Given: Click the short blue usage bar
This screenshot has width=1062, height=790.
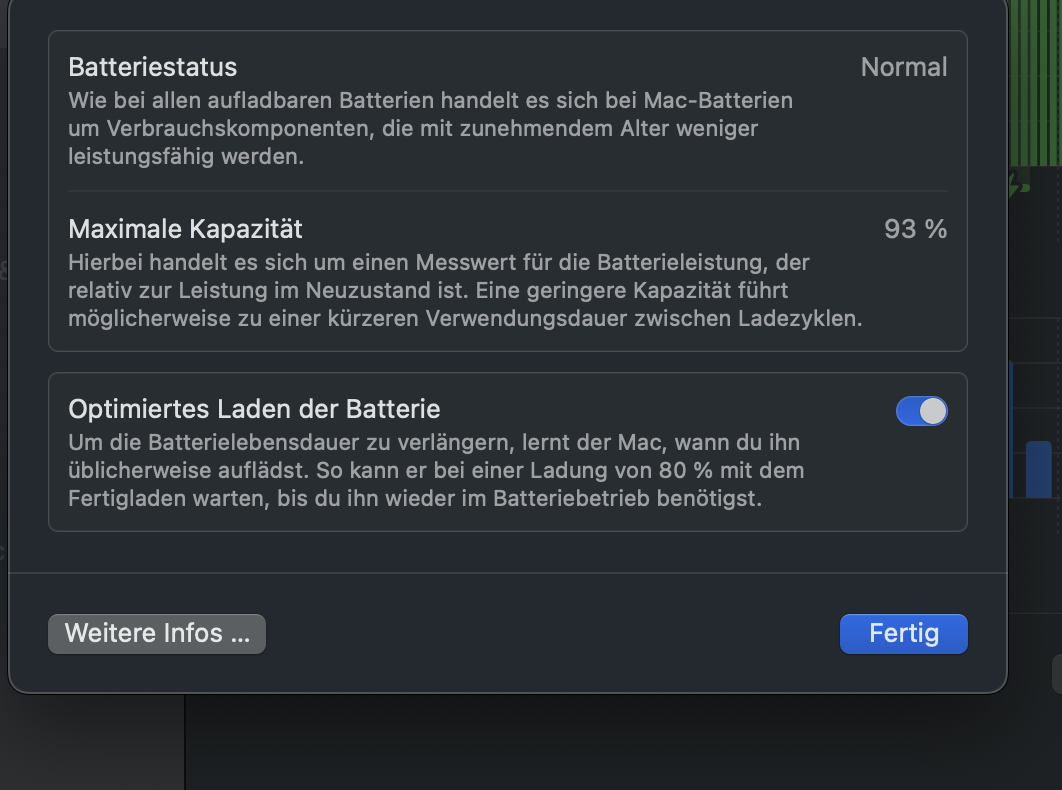Looking at the screenshot, I should click(x=1038, y=468).
